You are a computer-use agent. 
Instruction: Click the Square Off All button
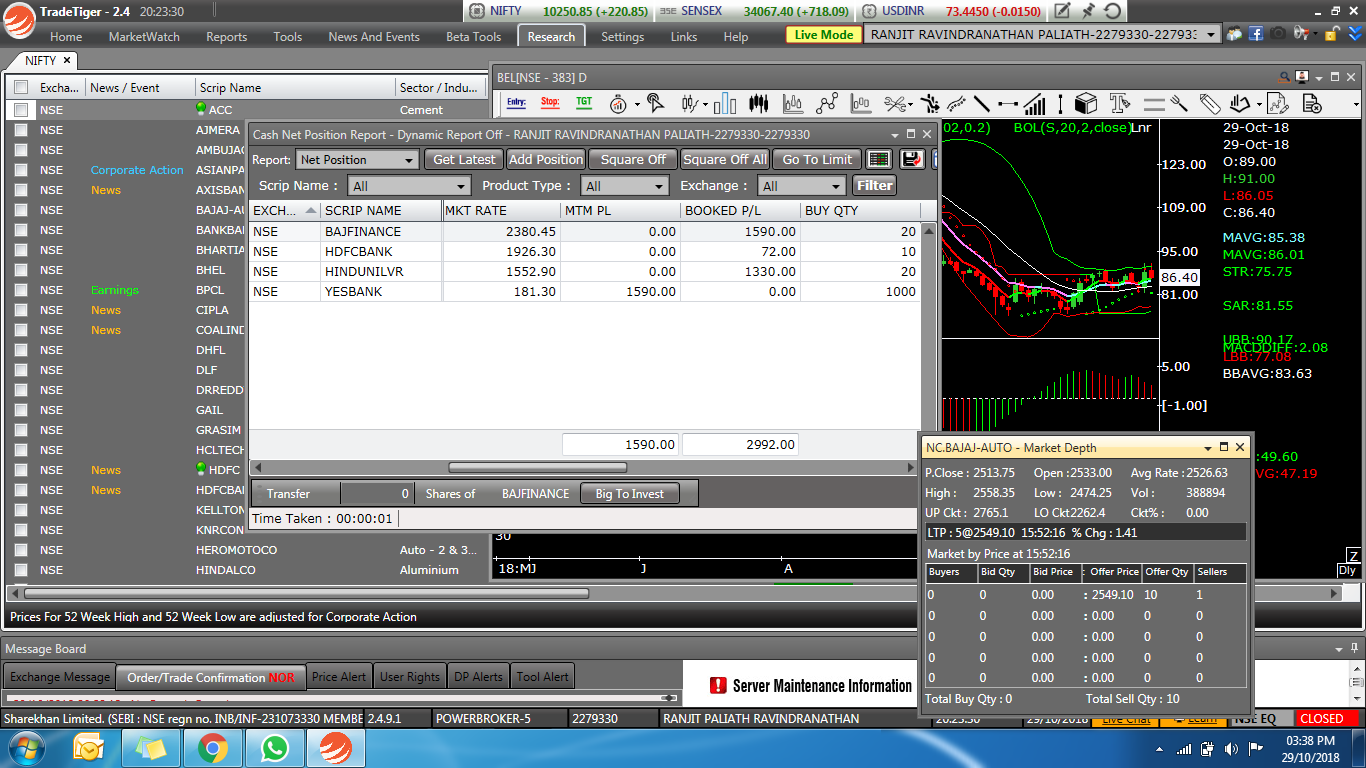click(725, 159)
